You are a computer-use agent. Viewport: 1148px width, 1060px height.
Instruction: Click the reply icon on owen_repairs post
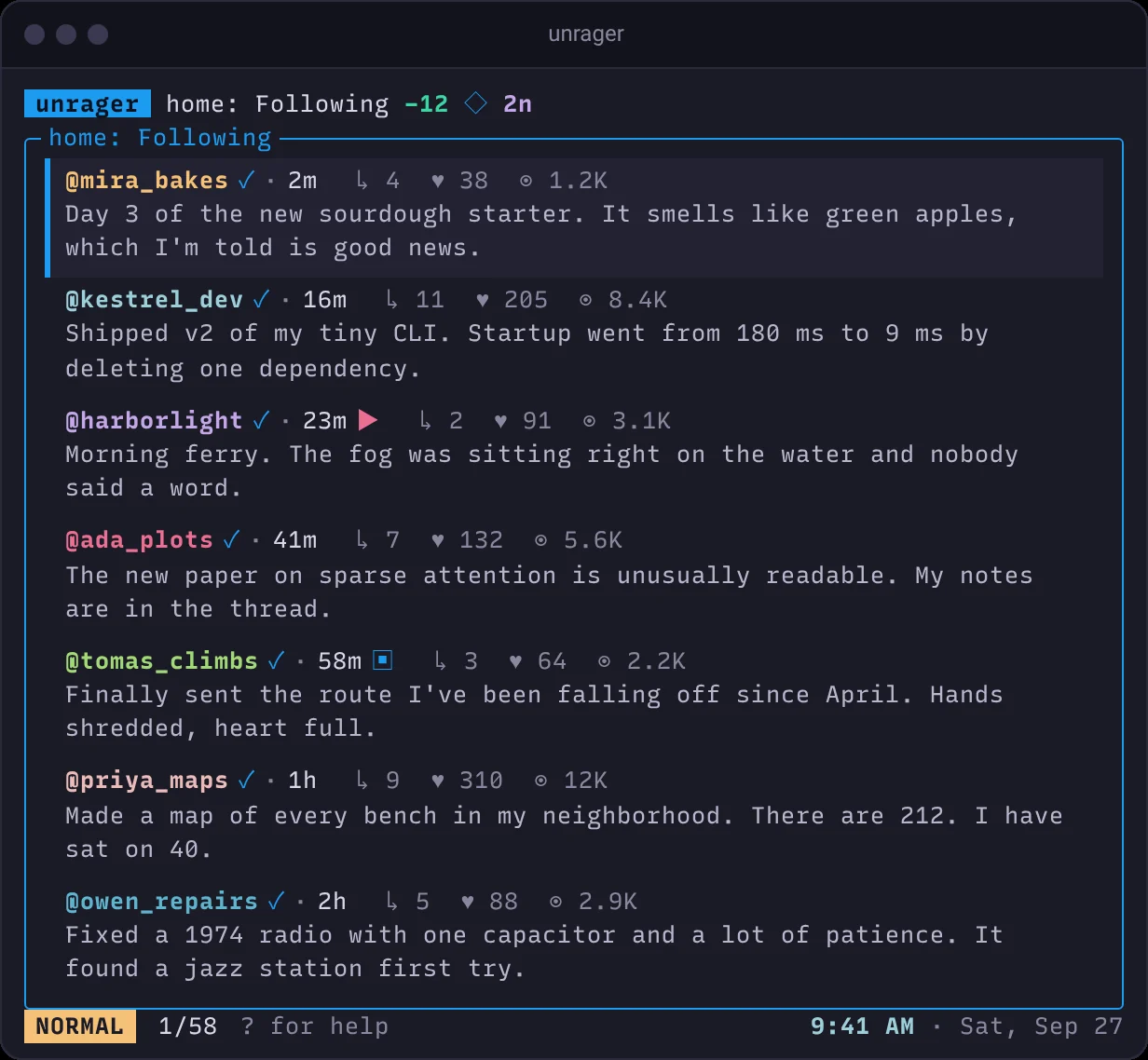[392, 902]
